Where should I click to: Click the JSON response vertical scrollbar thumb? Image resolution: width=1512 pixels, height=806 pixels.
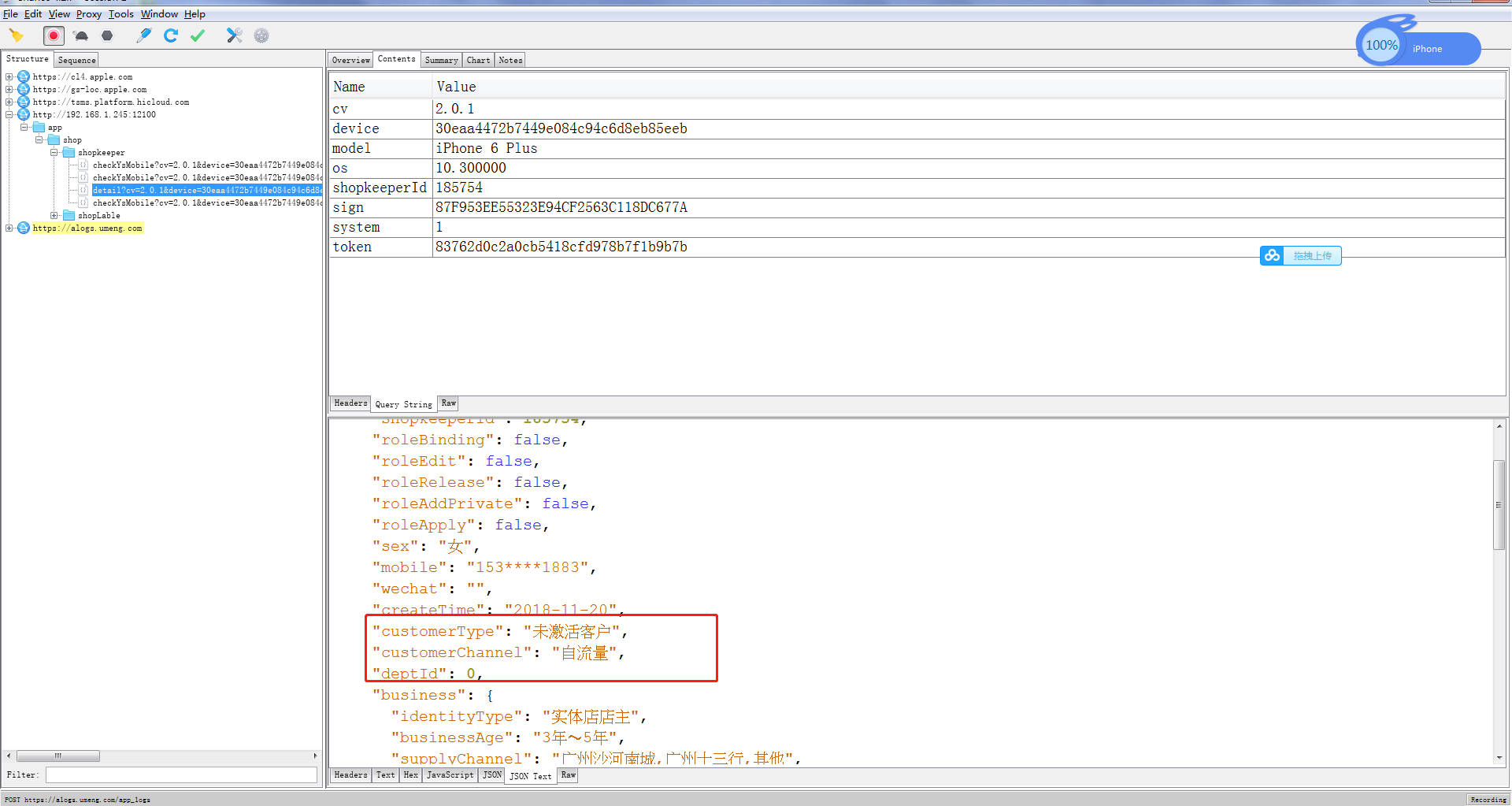(x=1499, y=504)
